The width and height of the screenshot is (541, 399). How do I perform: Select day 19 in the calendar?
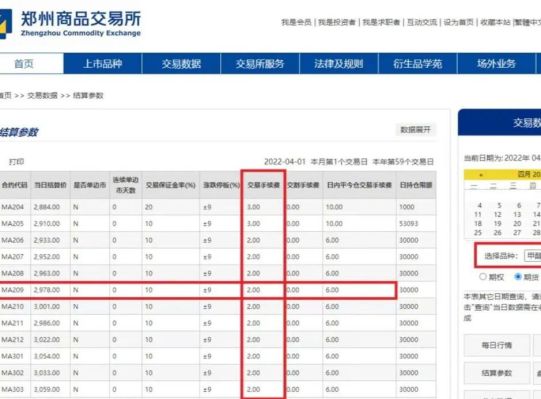point(497,224)
